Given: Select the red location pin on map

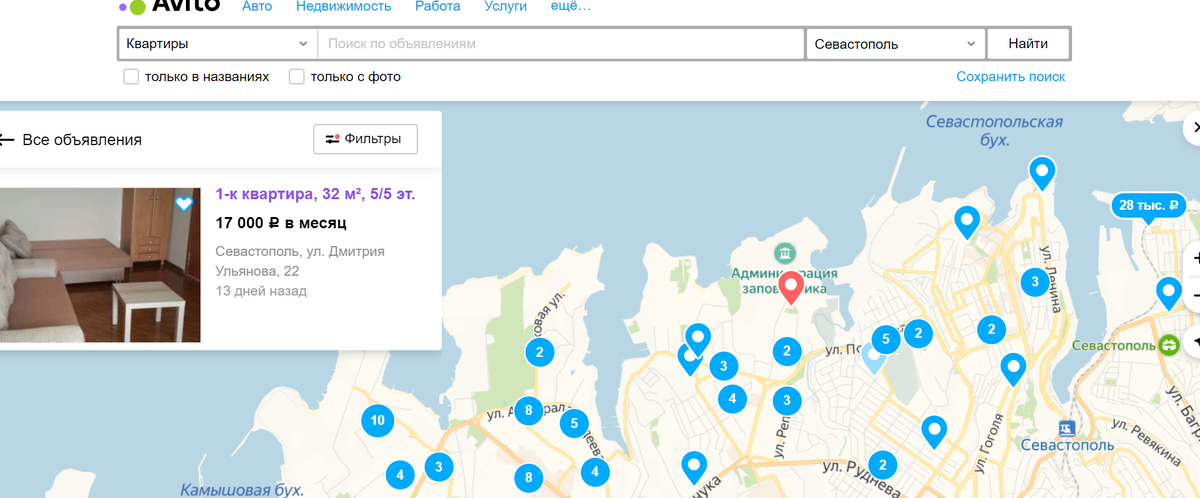Looking at the screenshot, I should (x=791, y=288).
